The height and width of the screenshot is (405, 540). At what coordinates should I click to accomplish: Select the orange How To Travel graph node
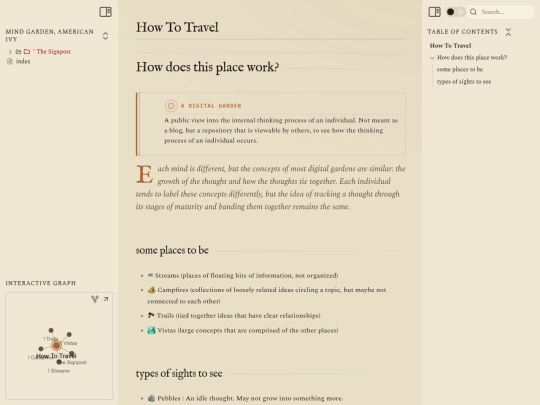point(56,345)
